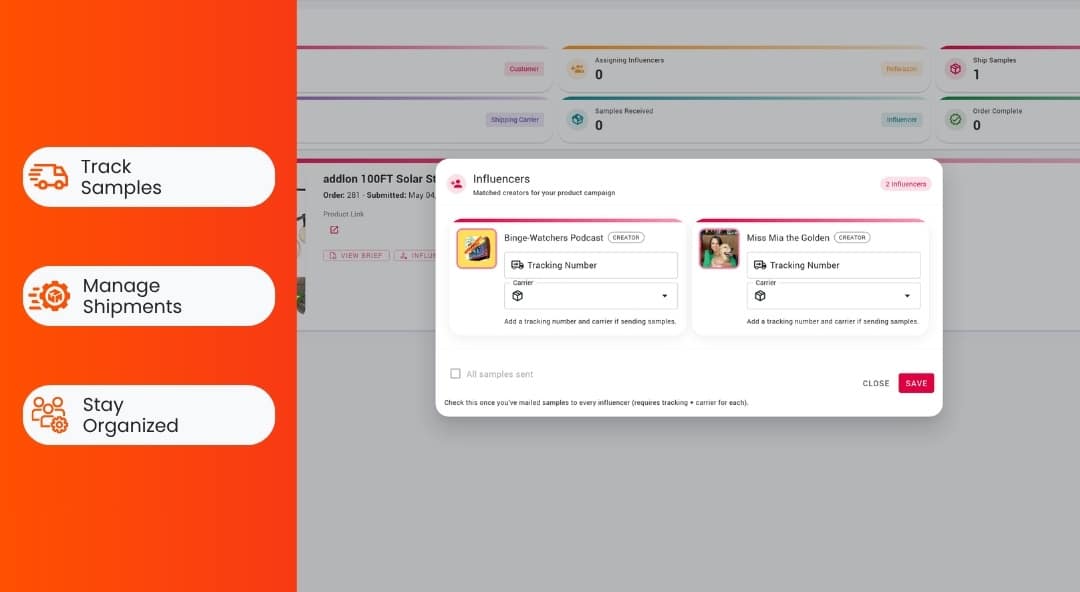Click the Tracking Number field for Binge-Watchers Podcast

(590, 265)
